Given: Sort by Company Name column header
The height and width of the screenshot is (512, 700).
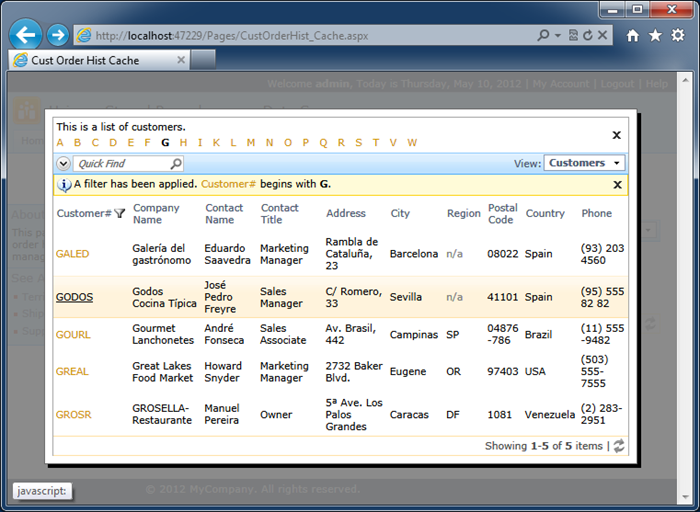Looking at the screenshot, I should tap(156, 214).
